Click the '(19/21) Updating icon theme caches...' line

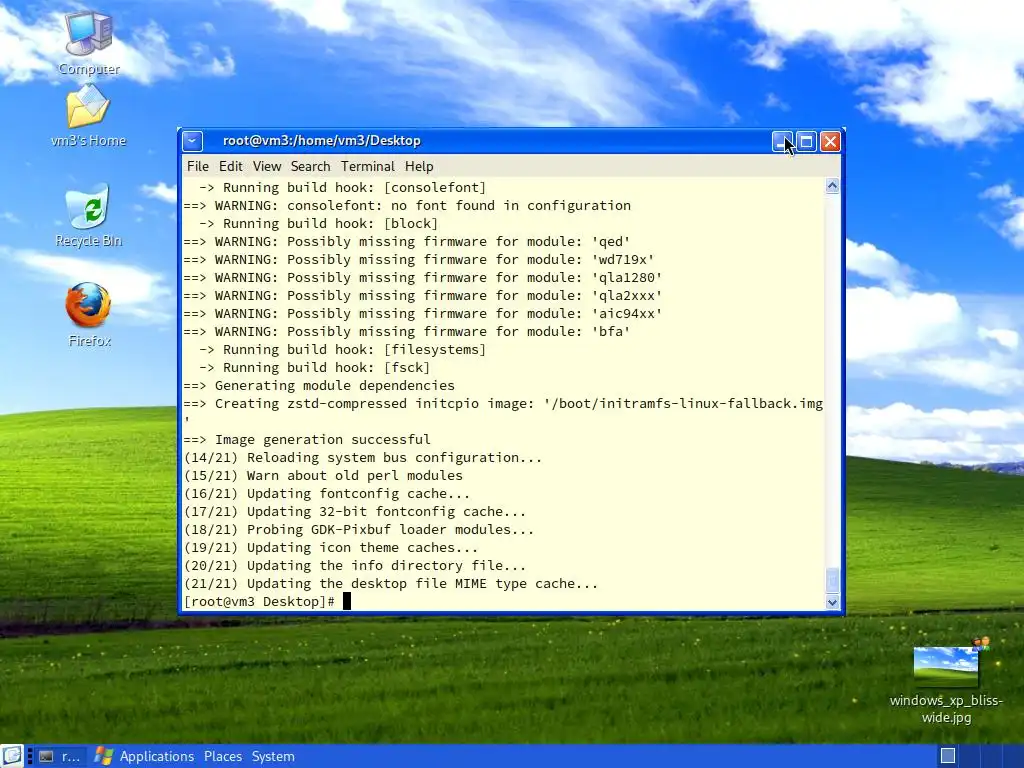(x=330, y=548)
